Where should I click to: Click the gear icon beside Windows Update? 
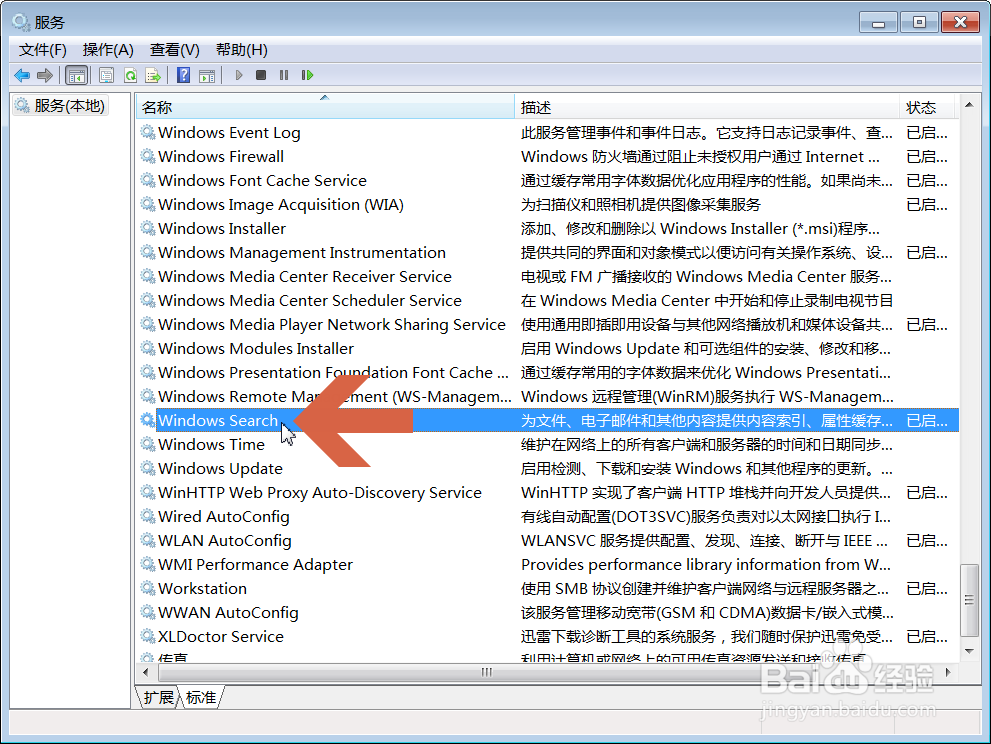pos(148,468)
